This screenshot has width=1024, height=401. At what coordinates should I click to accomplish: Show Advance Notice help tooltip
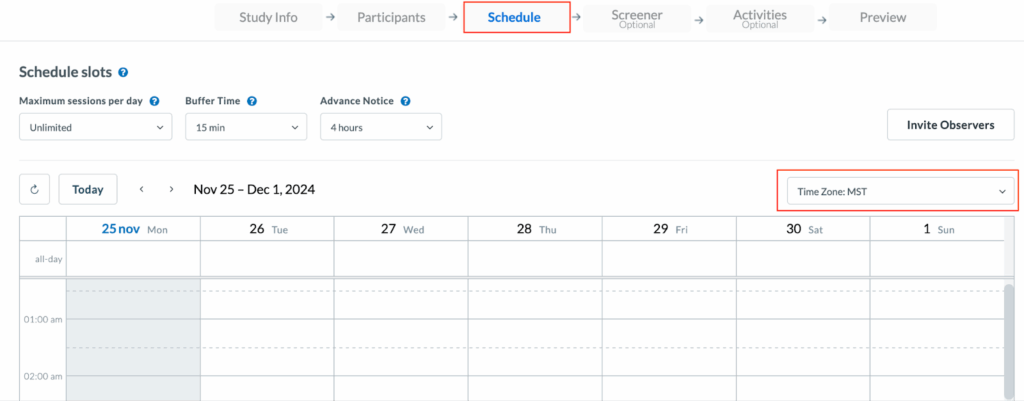click(x=406, y=101)
